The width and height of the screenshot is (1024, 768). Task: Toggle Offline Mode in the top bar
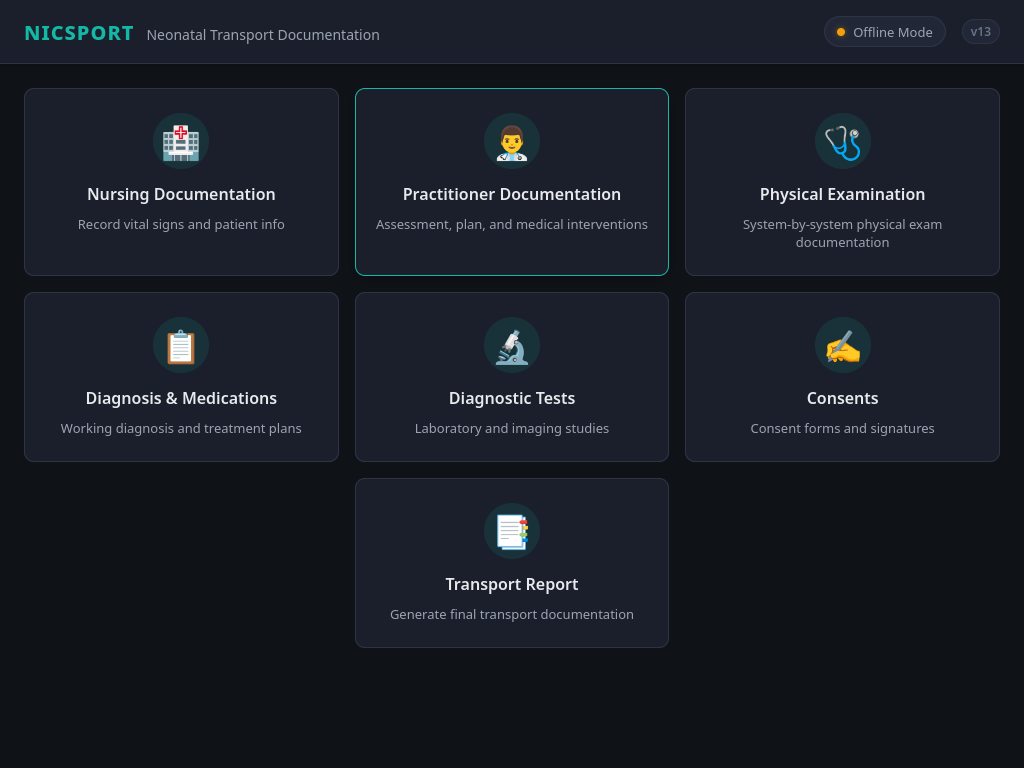(x=884, y=31)
